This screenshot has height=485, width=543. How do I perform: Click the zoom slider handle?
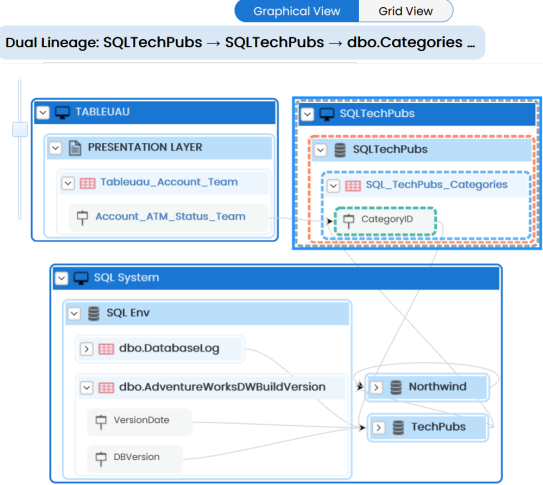[20, 129]
